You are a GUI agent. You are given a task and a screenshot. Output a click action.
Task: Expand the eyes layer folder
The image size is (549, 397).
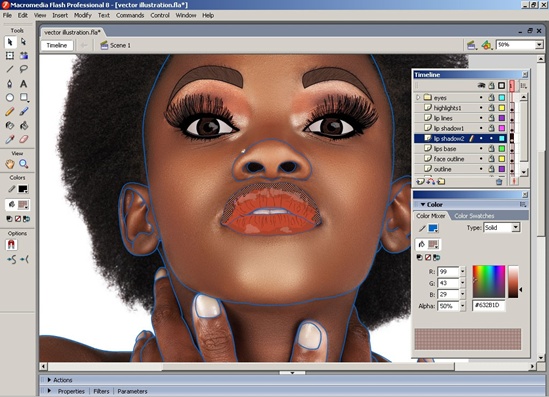pyautogui.click(x=418, y=97)
